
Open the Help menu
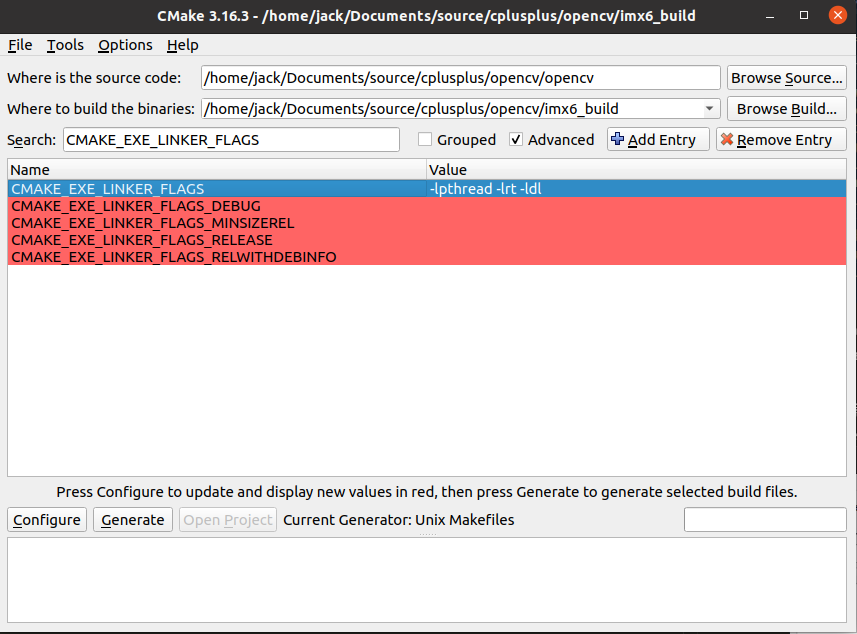(183, 45)
